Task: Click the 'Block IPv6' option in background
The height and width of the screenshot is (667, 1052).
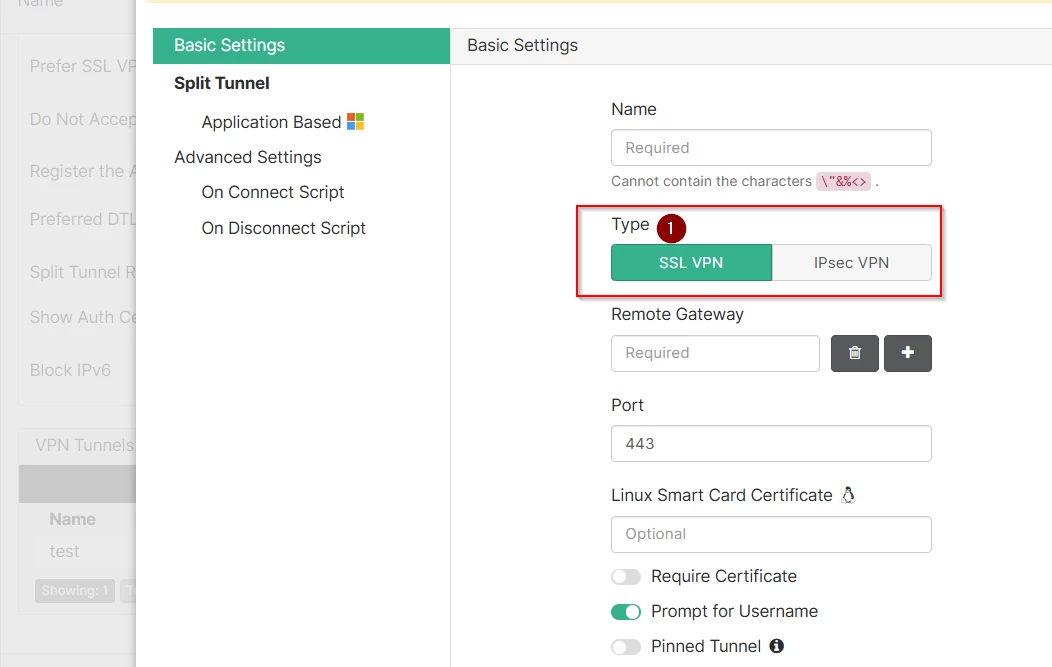Action: [x=70, y=370]
